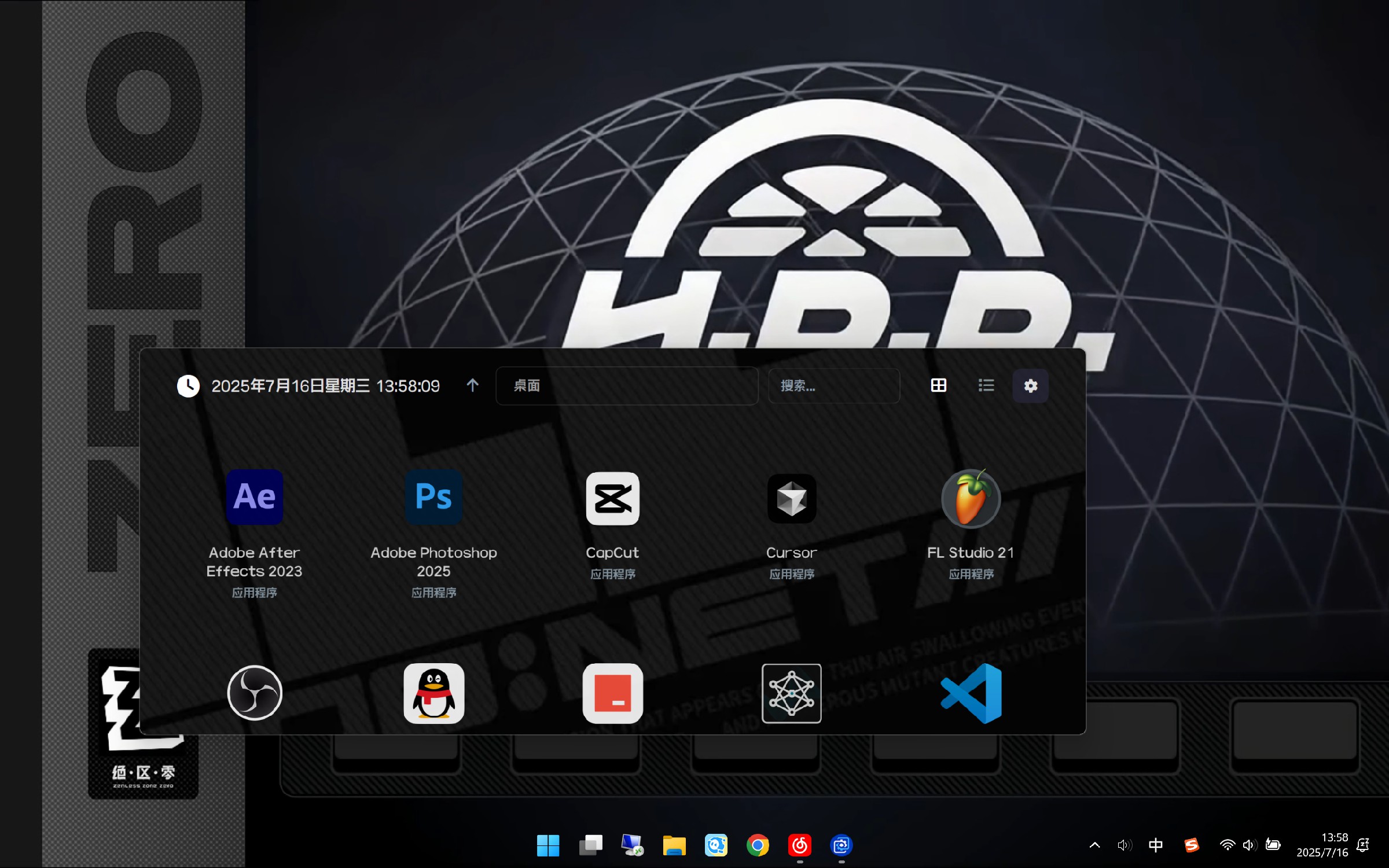1389x868 pixels.
Task: Open NetEase Cloud Music taskbar icon
Action: 800,845
